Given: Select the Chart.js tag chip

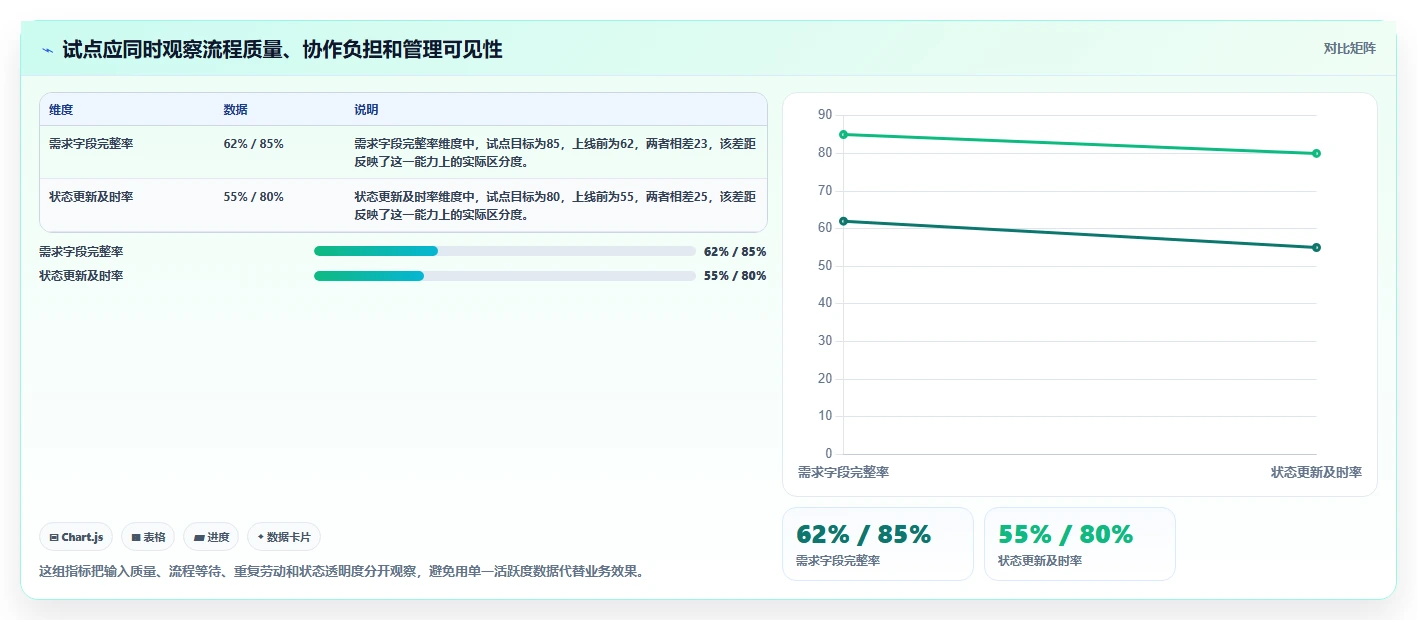Looking at the screenshot, I should (76, 537).
